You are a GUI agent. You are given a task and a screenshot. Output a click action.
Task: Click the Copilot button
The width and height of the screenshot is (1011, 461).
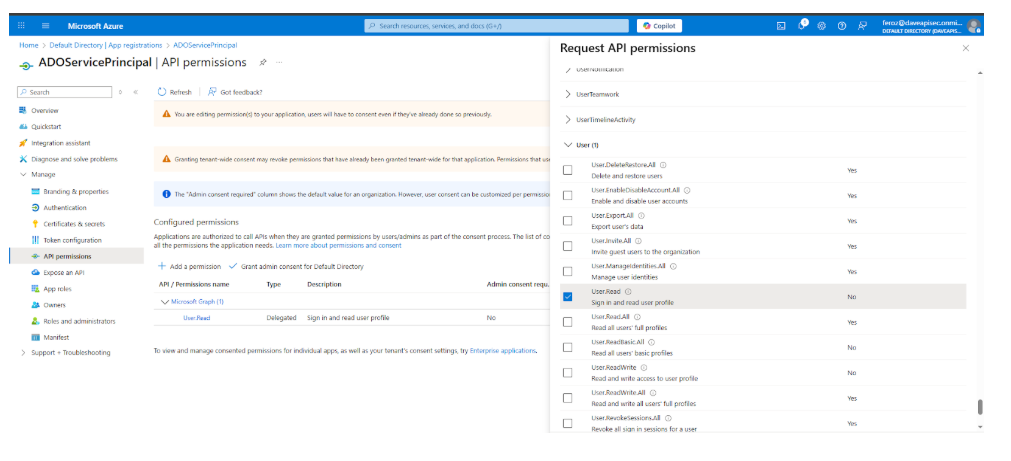(659, 26)
